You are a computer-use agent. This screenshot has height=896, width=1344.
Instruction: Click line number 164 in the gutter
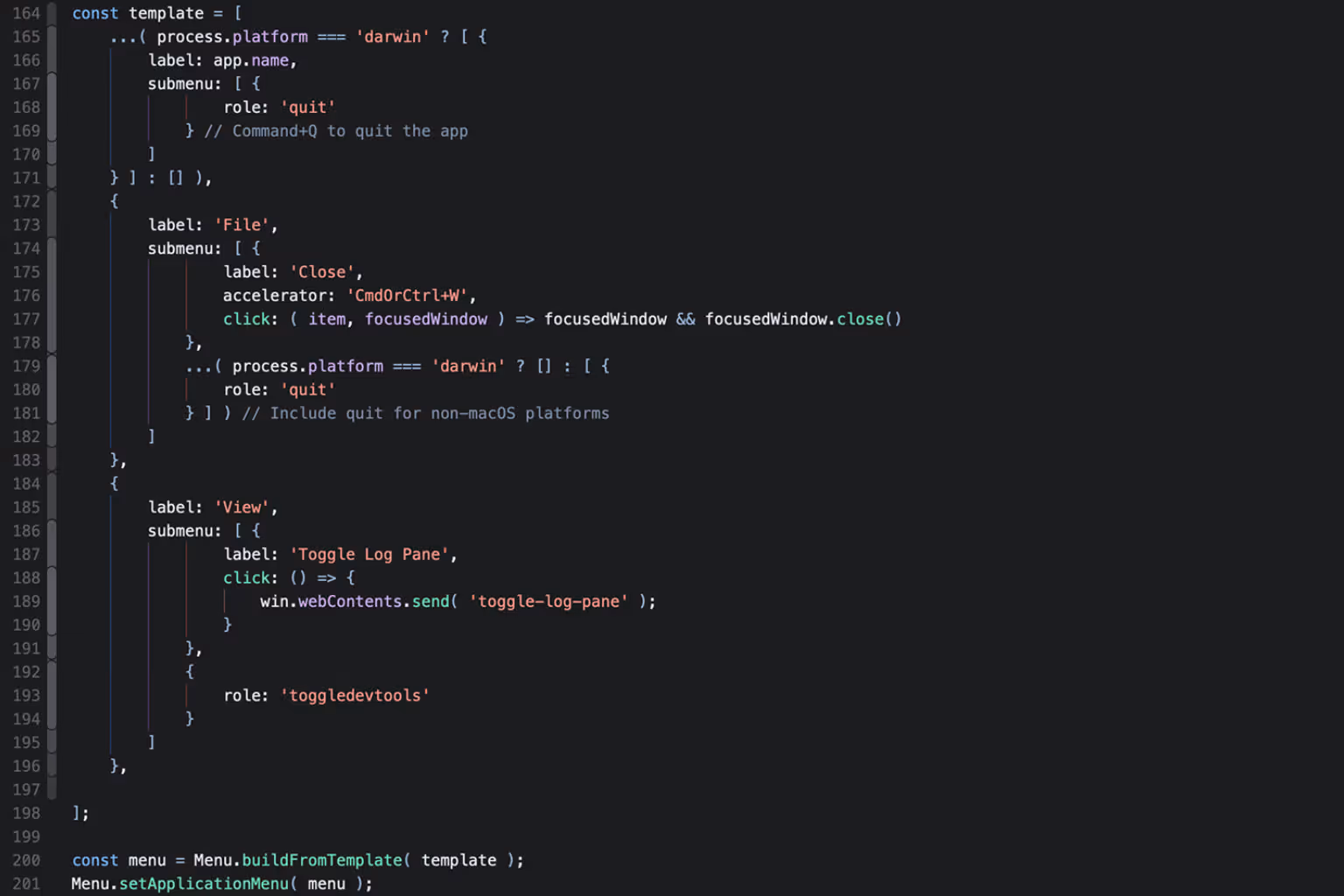[x=26, y=13]
